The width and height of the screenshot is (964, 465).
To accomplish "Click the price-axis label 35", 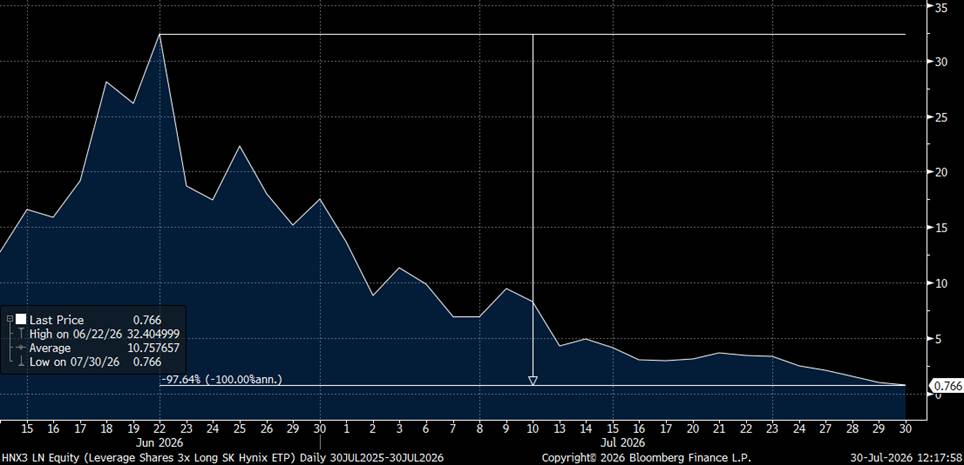I will (x=941, y=7).
